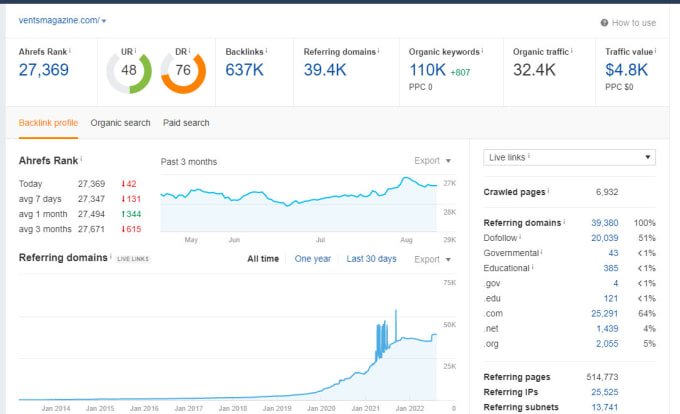Open the .com count 25,291 link
This screenshot has height=414, width=680.
click(x=605, y=313)
